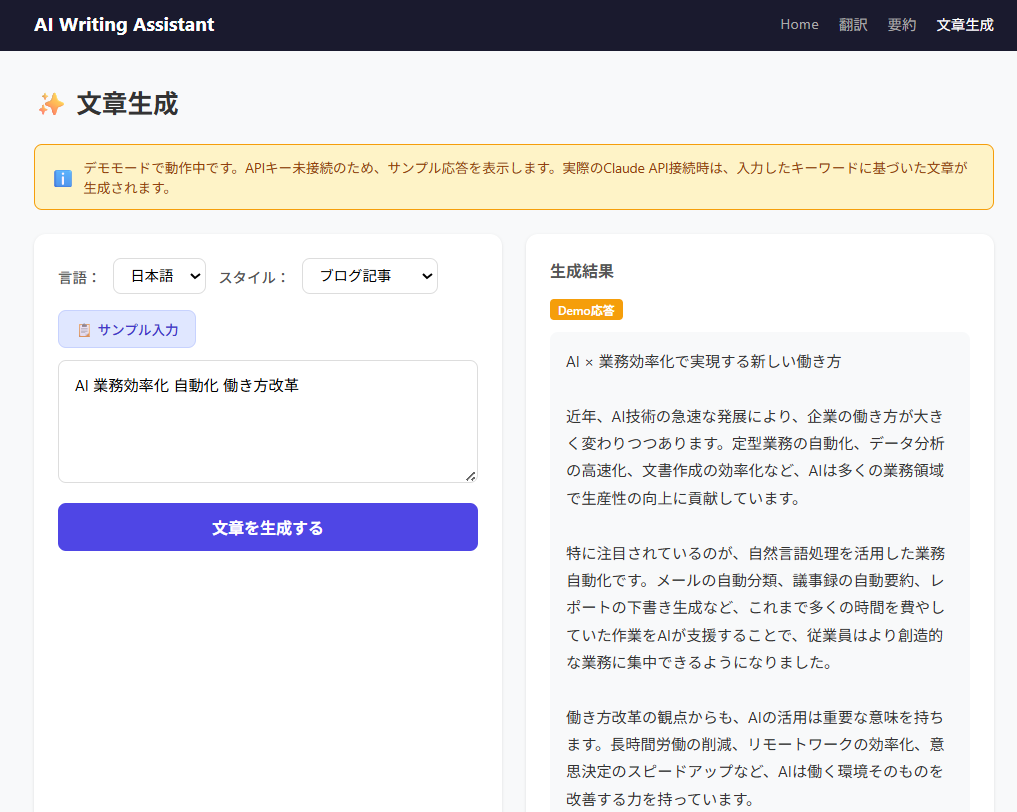Click the resize handle of the keyword textarea
Viewport: 1017px width, 812px height.
(471, 476)
